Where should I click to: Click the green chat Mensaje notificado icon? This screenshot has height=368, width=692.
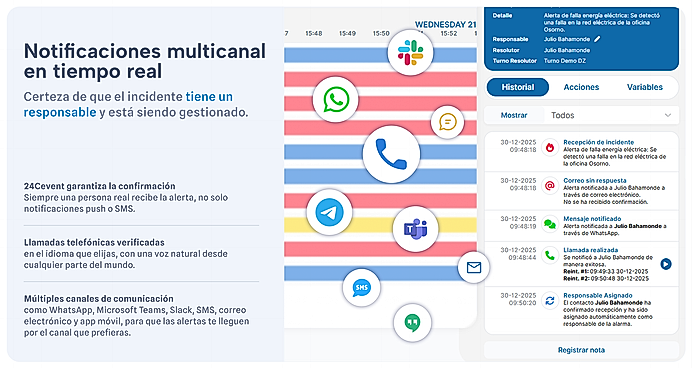[550, 224]
